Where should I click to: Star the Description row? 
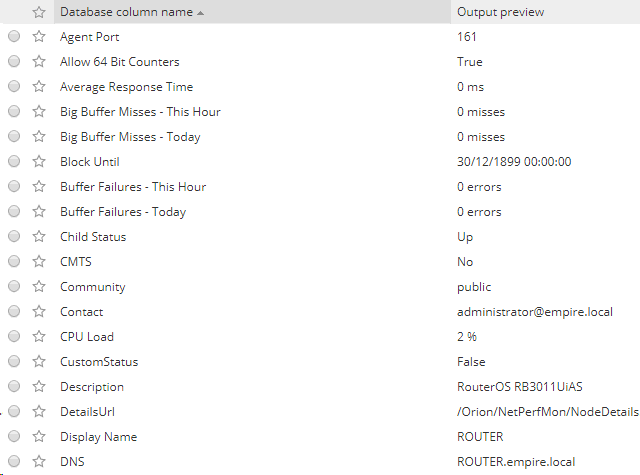point(39,387)
